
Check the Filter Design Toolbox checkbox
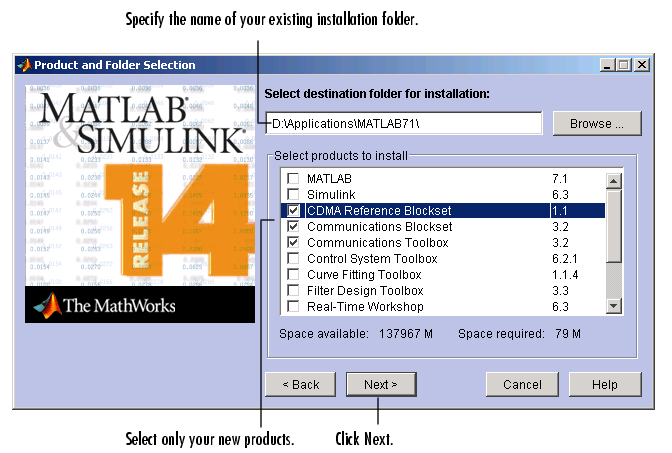click(x=293, y=291)
